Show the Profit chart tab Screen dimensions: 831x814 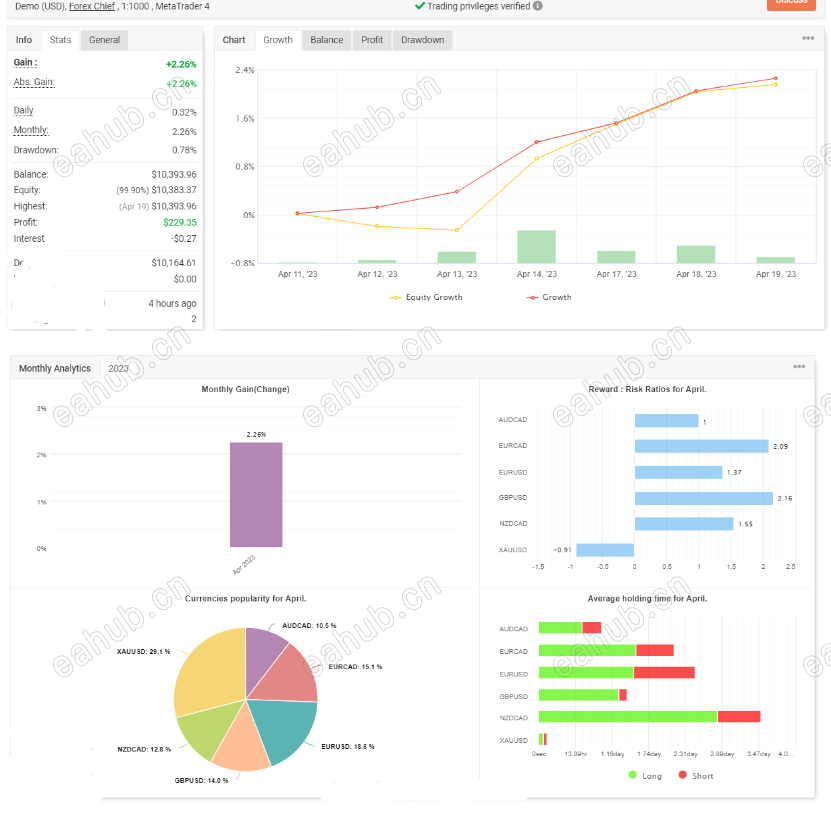coord(372,40)
